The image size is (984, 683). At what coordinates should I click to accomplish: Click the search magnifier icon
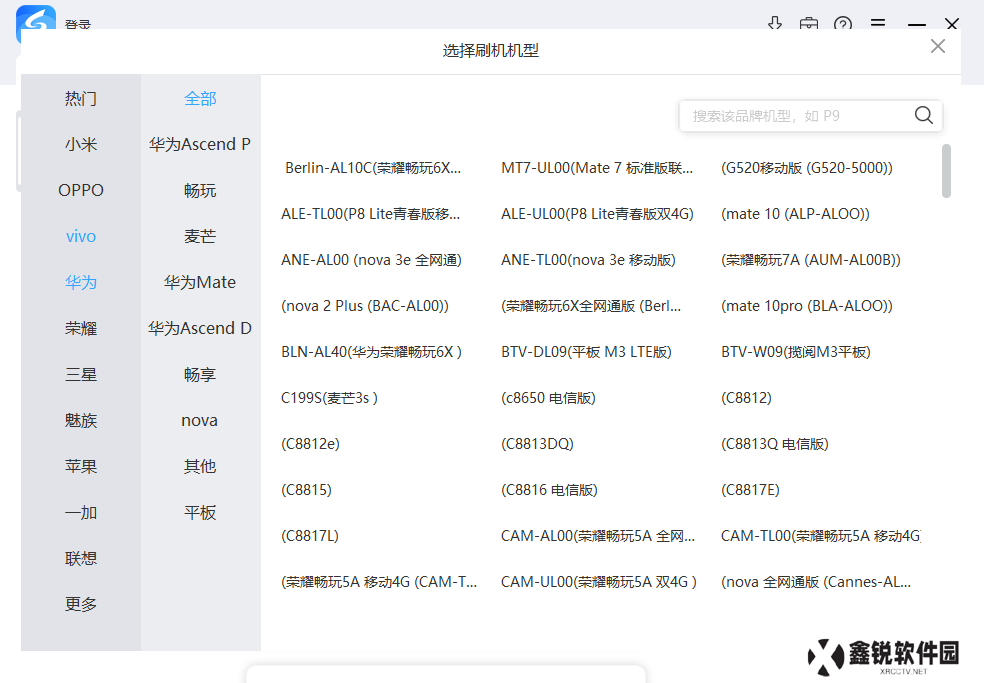point(923,115)
